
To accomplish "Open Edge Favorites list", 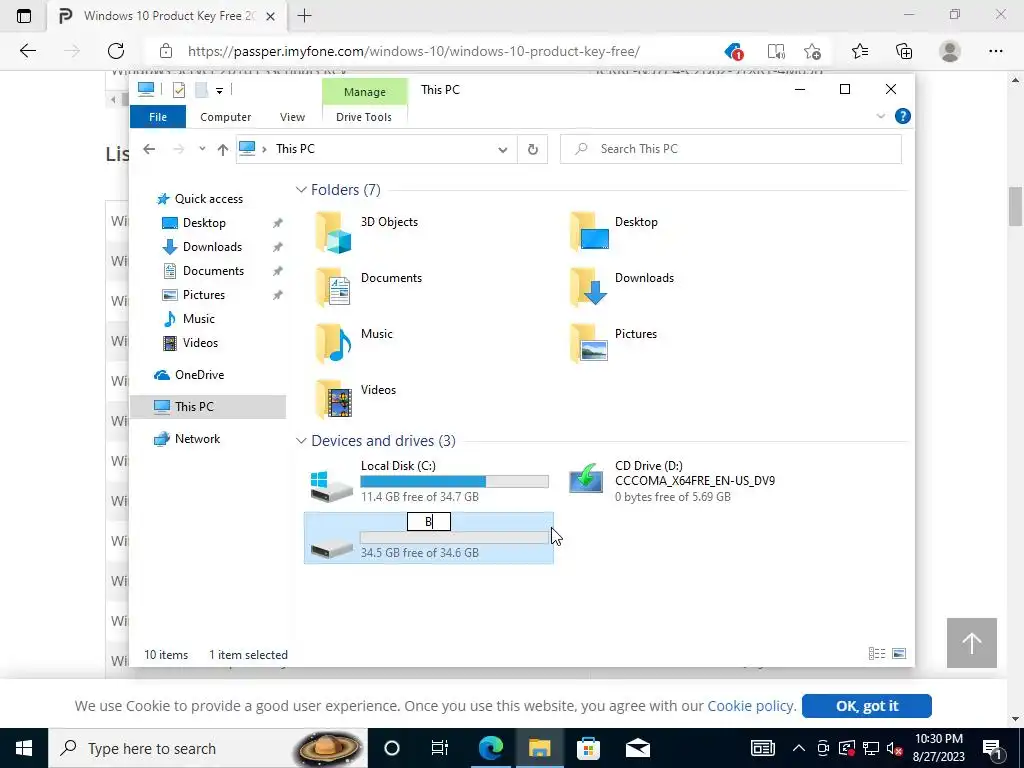I will tap(860, 51).
